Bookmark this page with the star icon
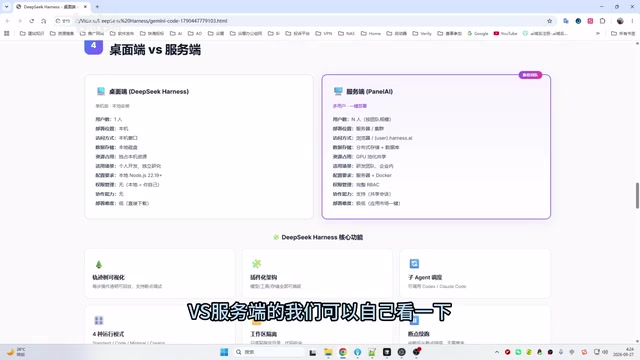The image size is (640, 360). click(x=549, y=21)
